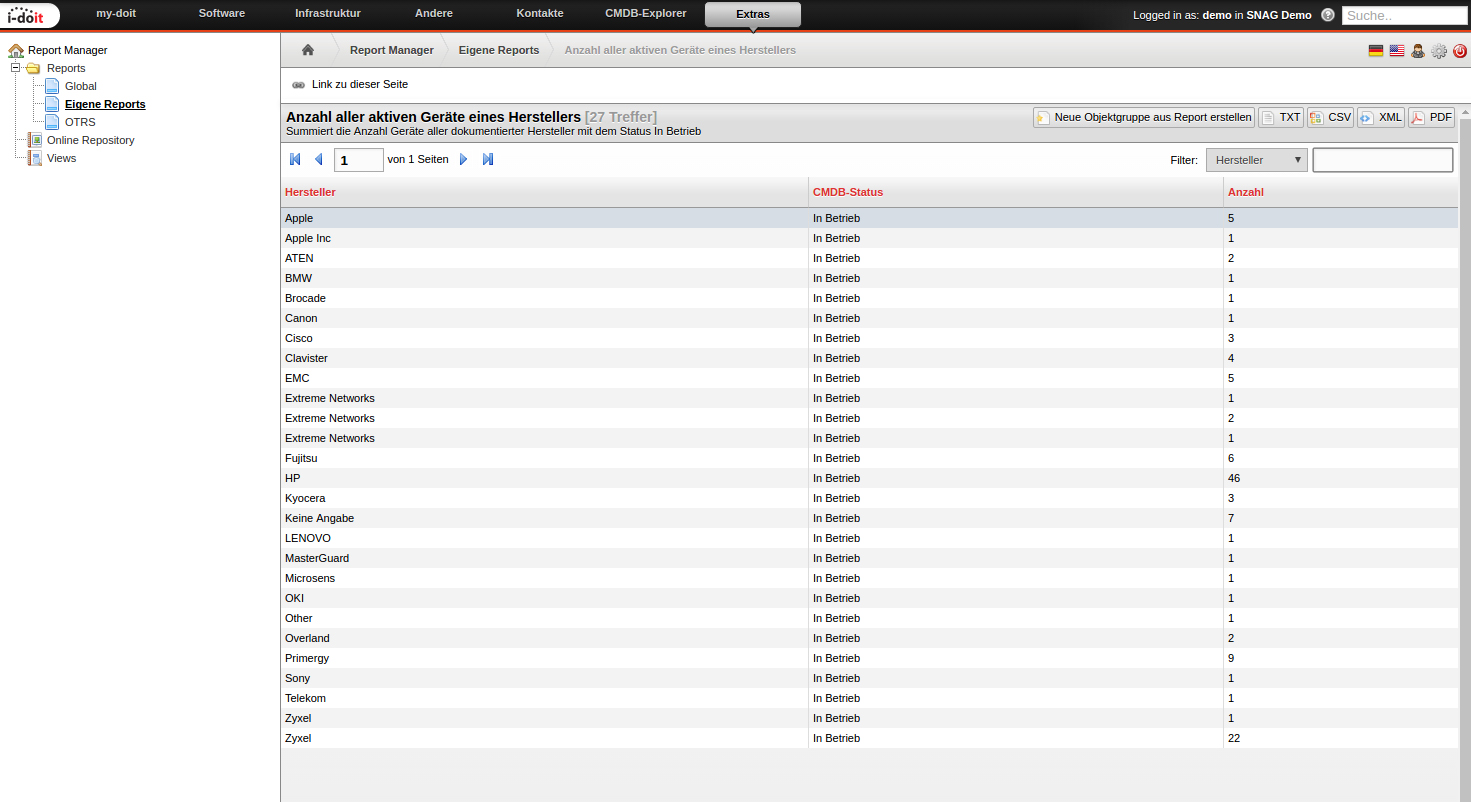Select the Extras tab
Viewport: 1471px width, 802px height.
pos(753,14)
